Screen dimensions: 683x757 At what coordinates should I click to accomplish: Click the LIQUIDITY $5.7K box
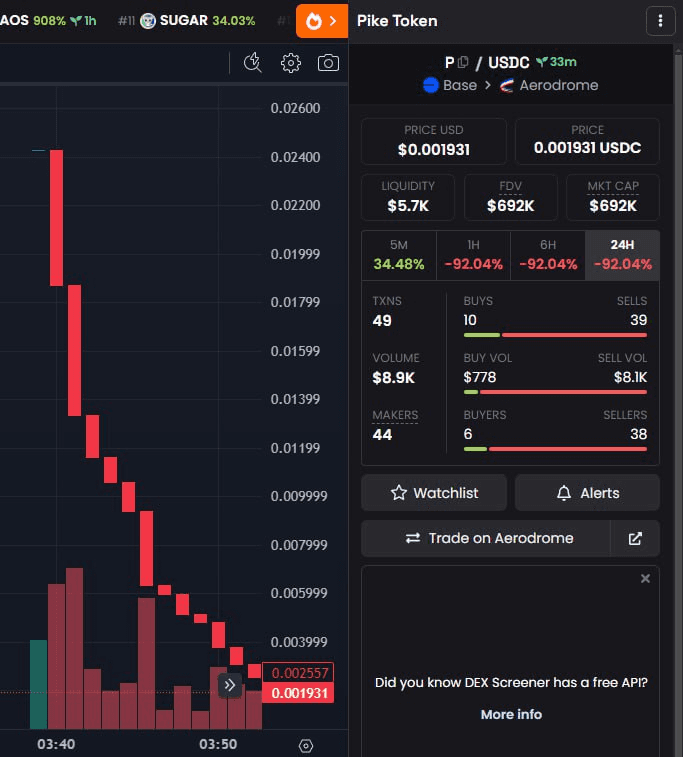pyautogui.click(x=408, y=197)
